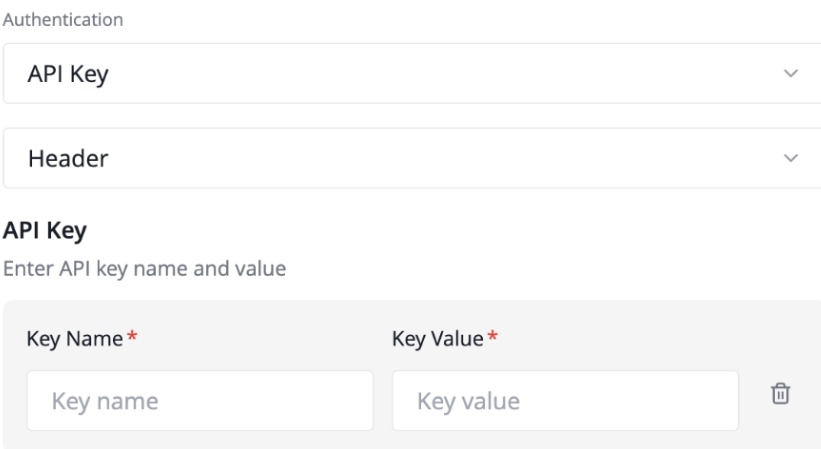Click the "Authentication" section label
821x449 pixels.
(x=62, y=20)
